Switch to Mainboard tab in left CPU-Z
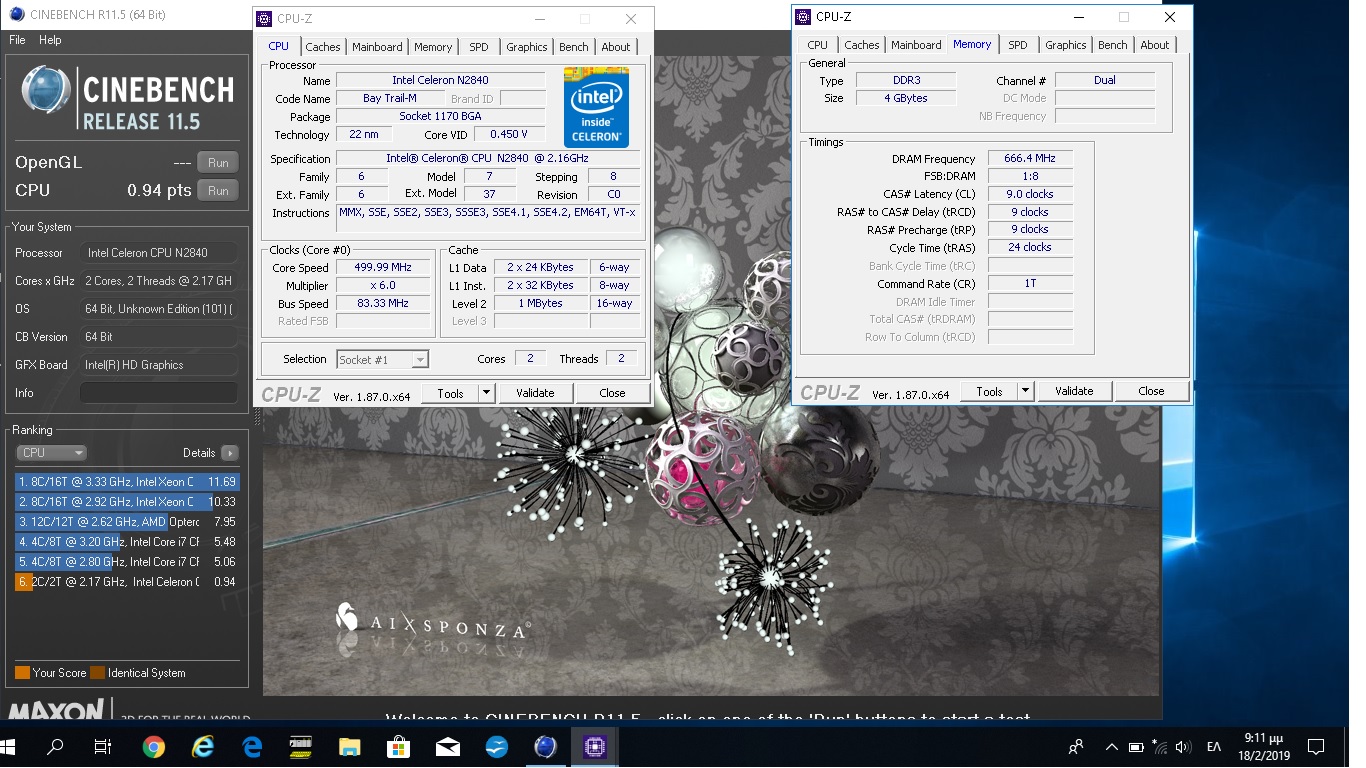The height and width of the screenshot is (768, 1366). pos(377,47)
